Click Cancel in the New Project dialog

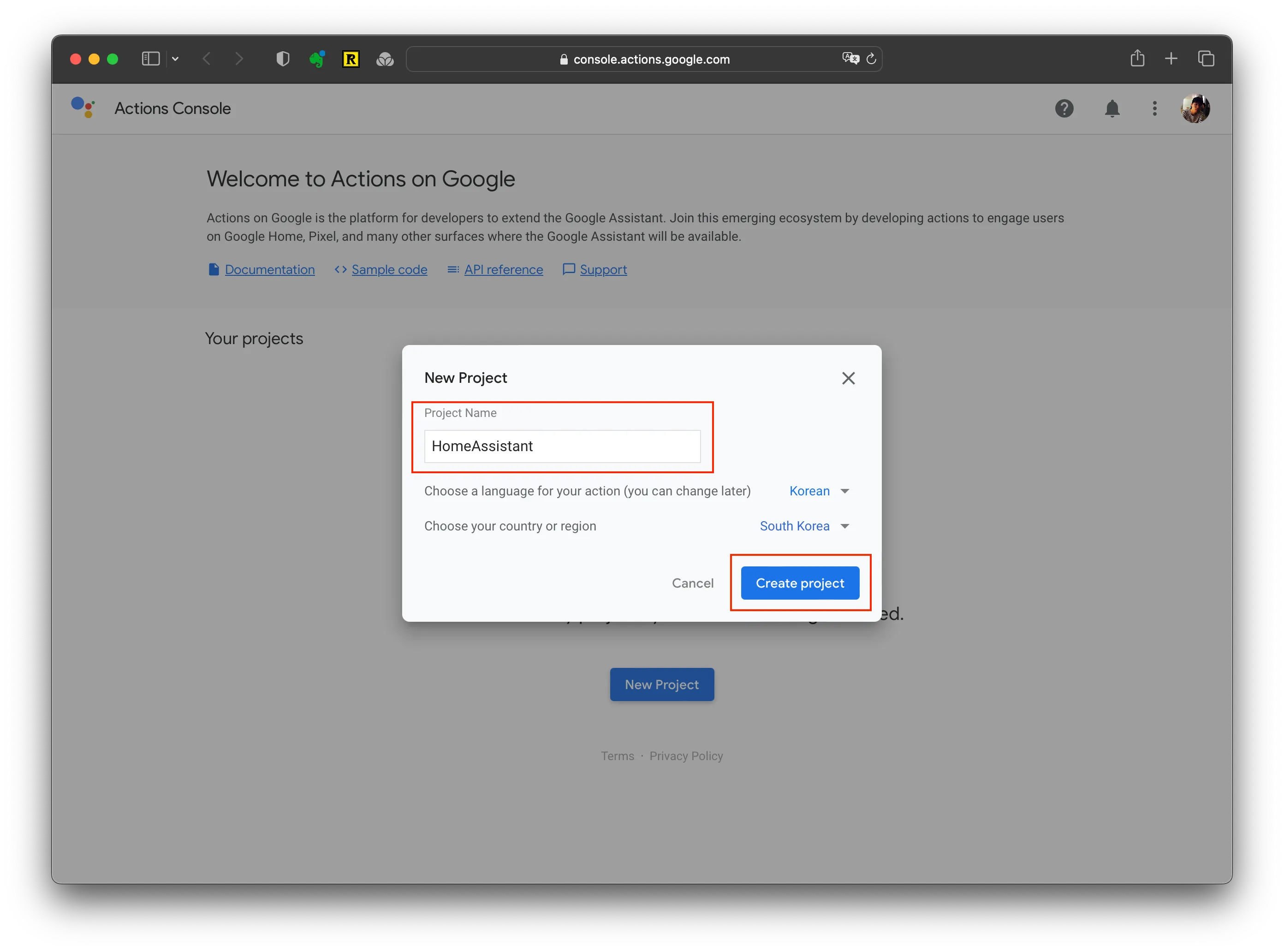click(x=692, y=583)
